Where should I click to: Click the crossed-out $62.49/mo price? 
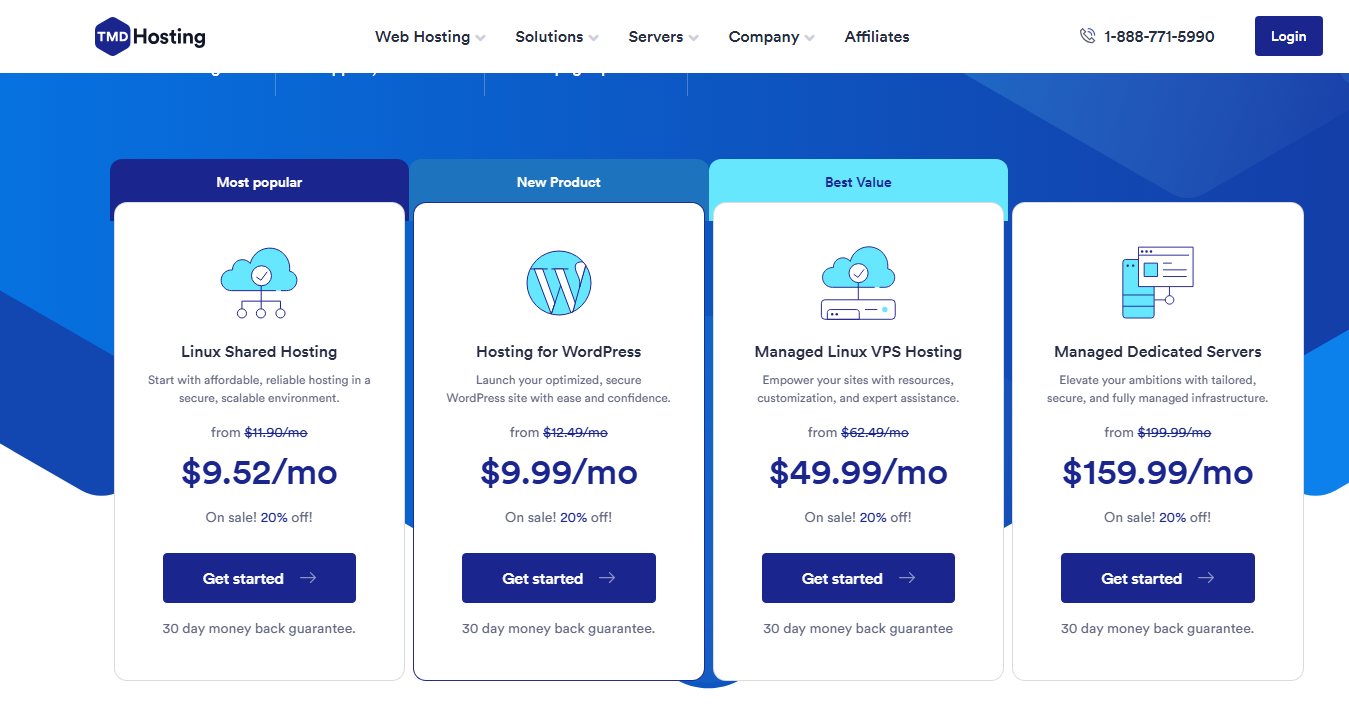tap(875, 433)
